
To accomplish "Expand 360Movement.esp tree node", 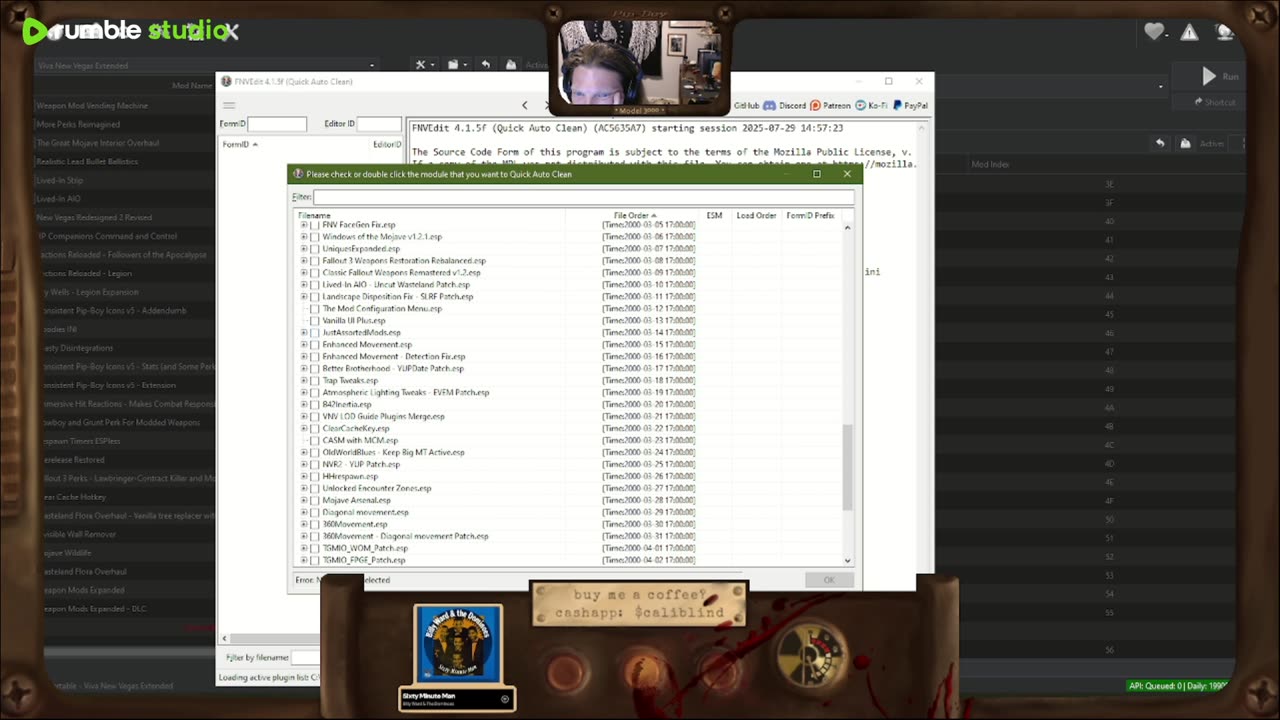I will pos(304,525).
